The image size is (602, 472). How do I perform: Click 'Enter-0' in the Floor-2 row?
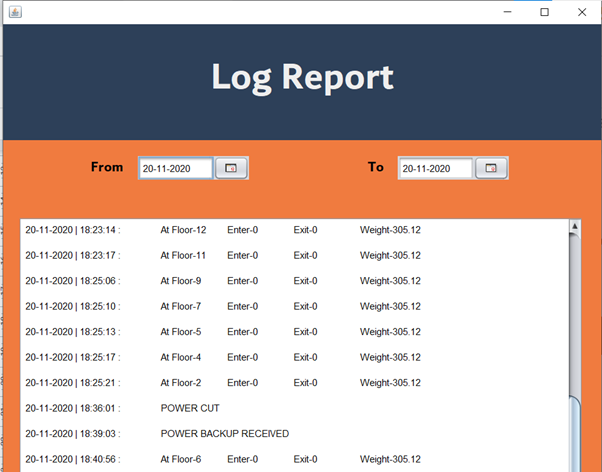pyautogui.click(x=243, y=383)
